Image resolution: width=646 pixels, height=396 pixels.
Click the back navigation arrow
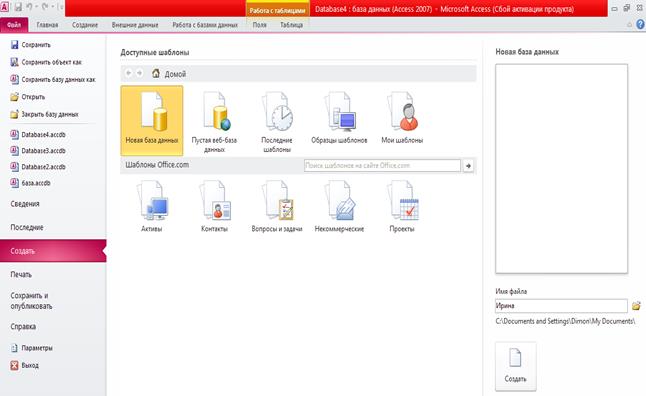click(x=129, y=73)
